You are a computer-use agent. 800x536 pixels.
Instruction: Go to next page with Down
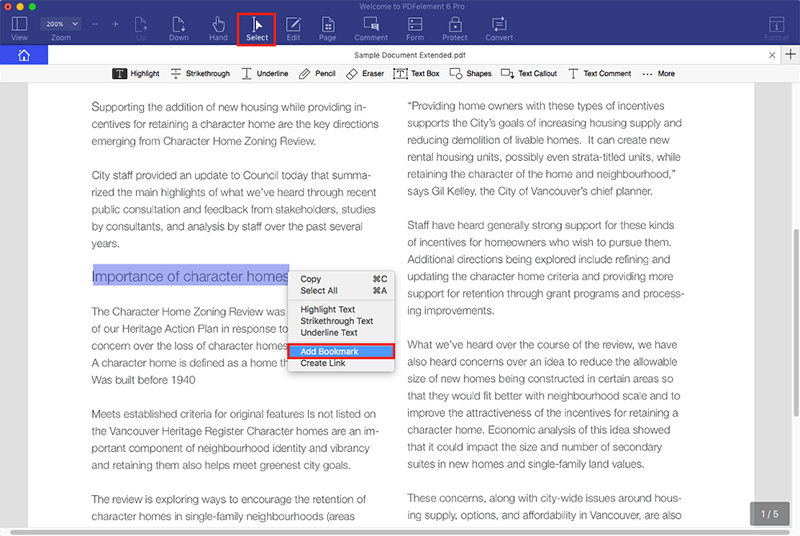pyautogui.click(x=179, y=29)
